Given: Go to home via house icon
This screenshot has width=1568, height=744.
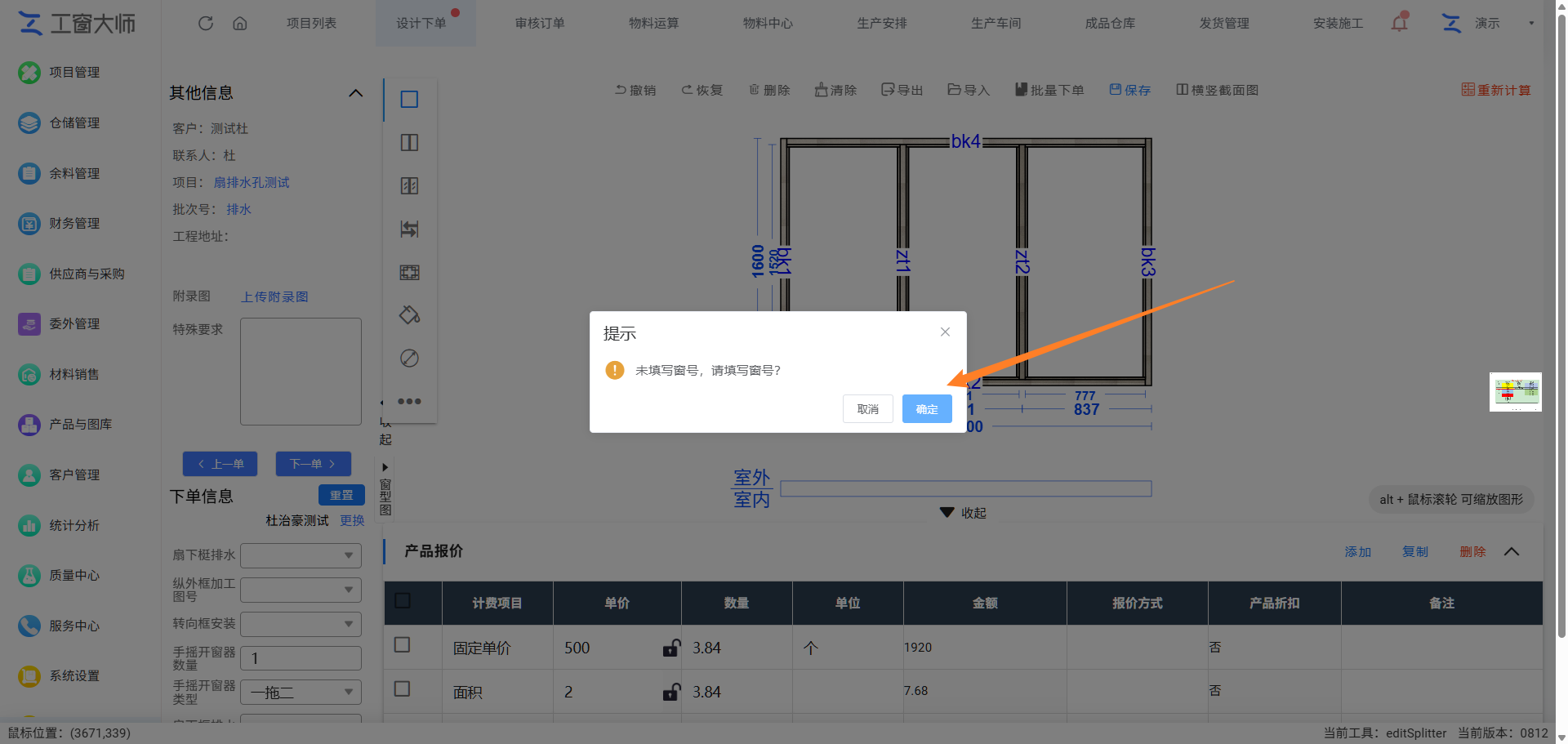Looking at the screenshot, I should [240, 23].
